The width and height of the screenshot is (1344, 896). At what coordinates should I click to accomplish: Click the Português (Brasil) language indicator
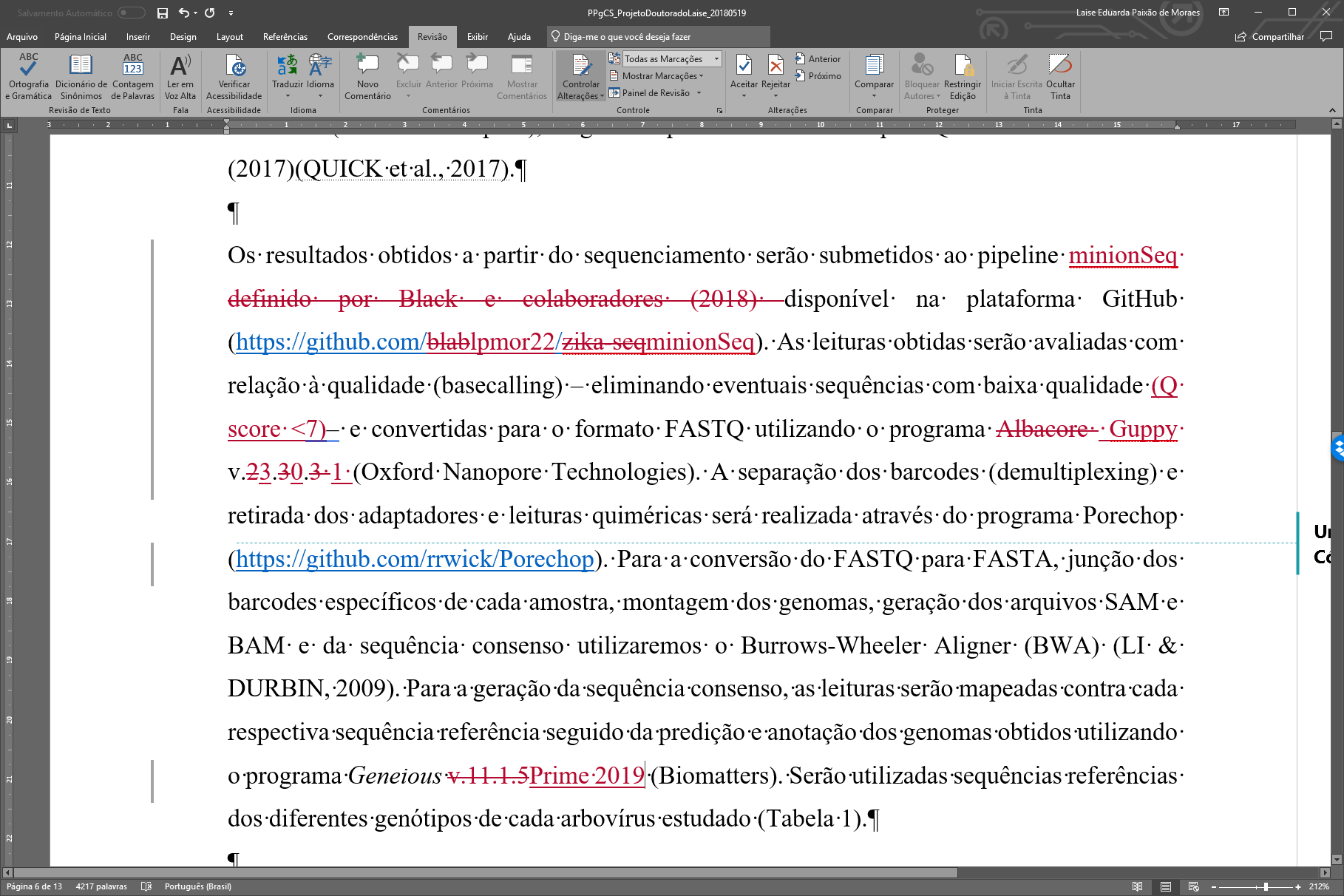click(x=197, y=886)
